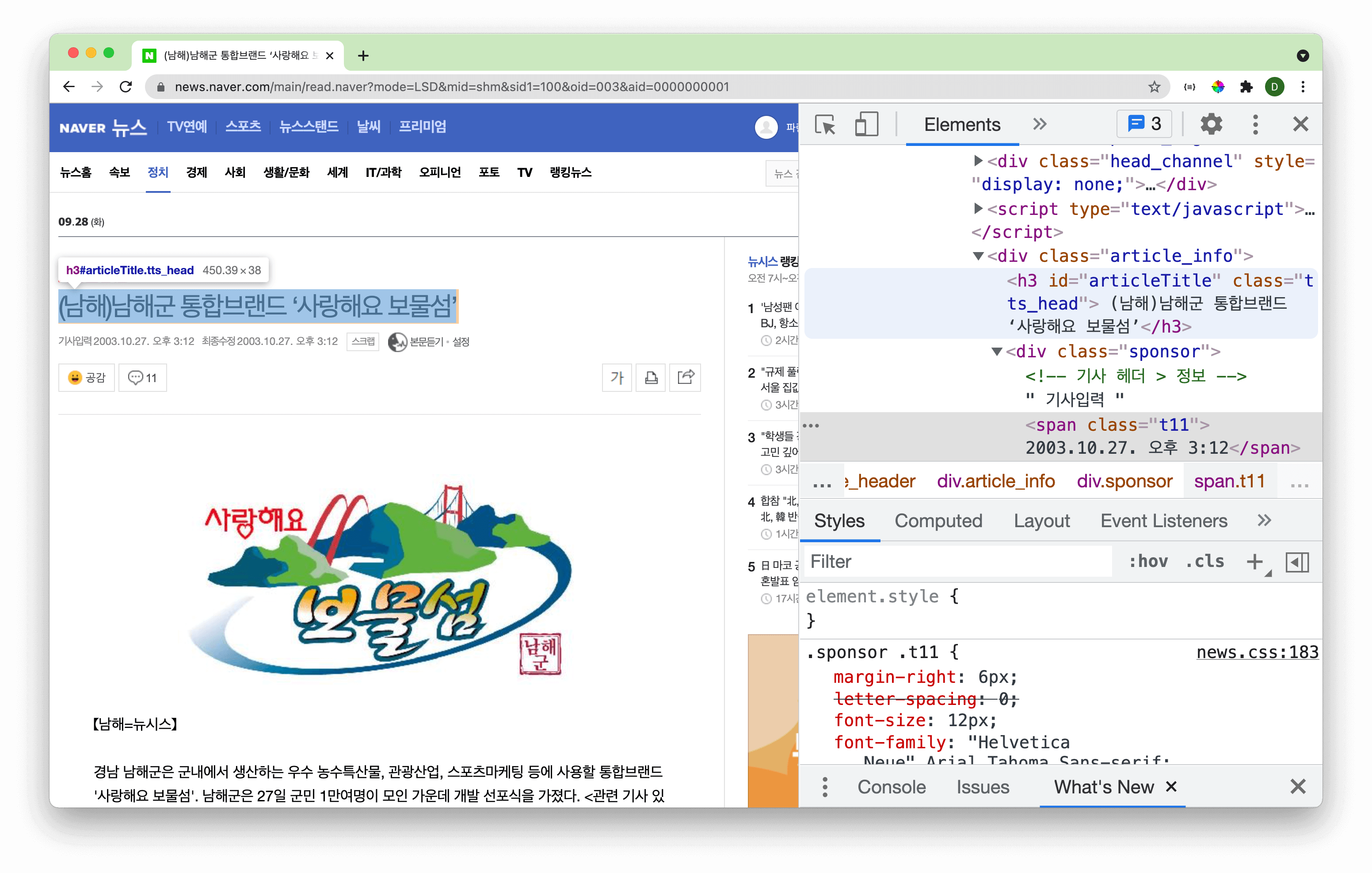This screenshot has width=1372, height=873.
Task: Toggle the device toolbar in DevTools
Action: pyautogui.click(x=866, y=124)
